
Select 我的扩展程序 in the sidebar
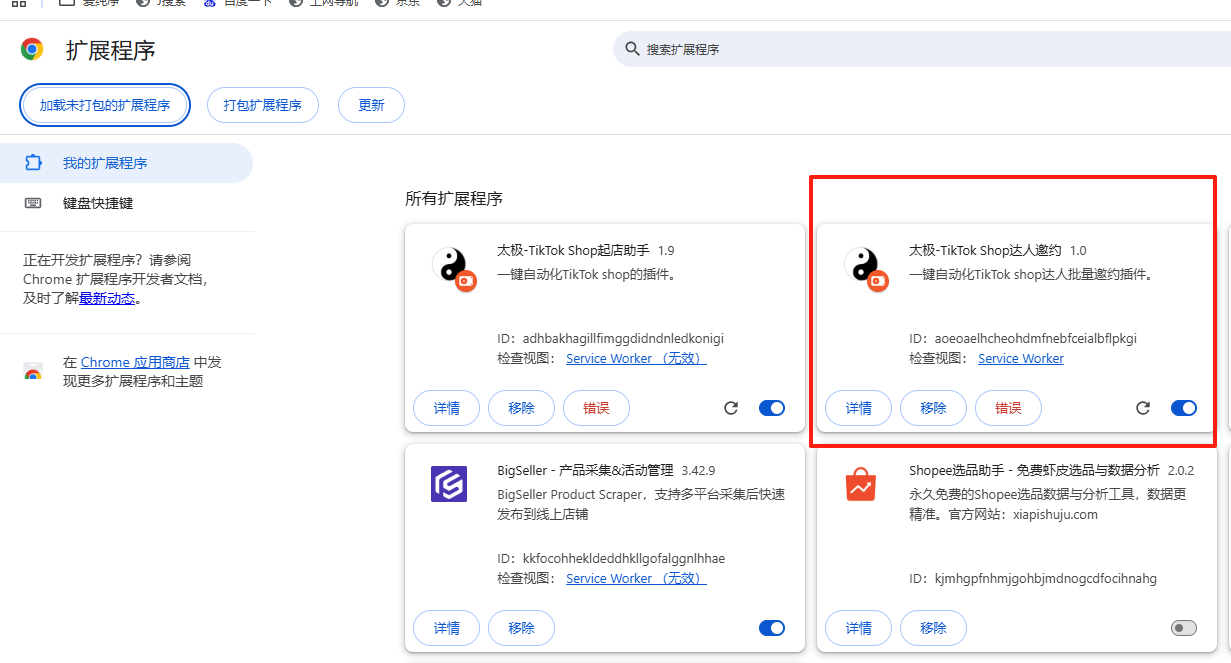[105, 163]
